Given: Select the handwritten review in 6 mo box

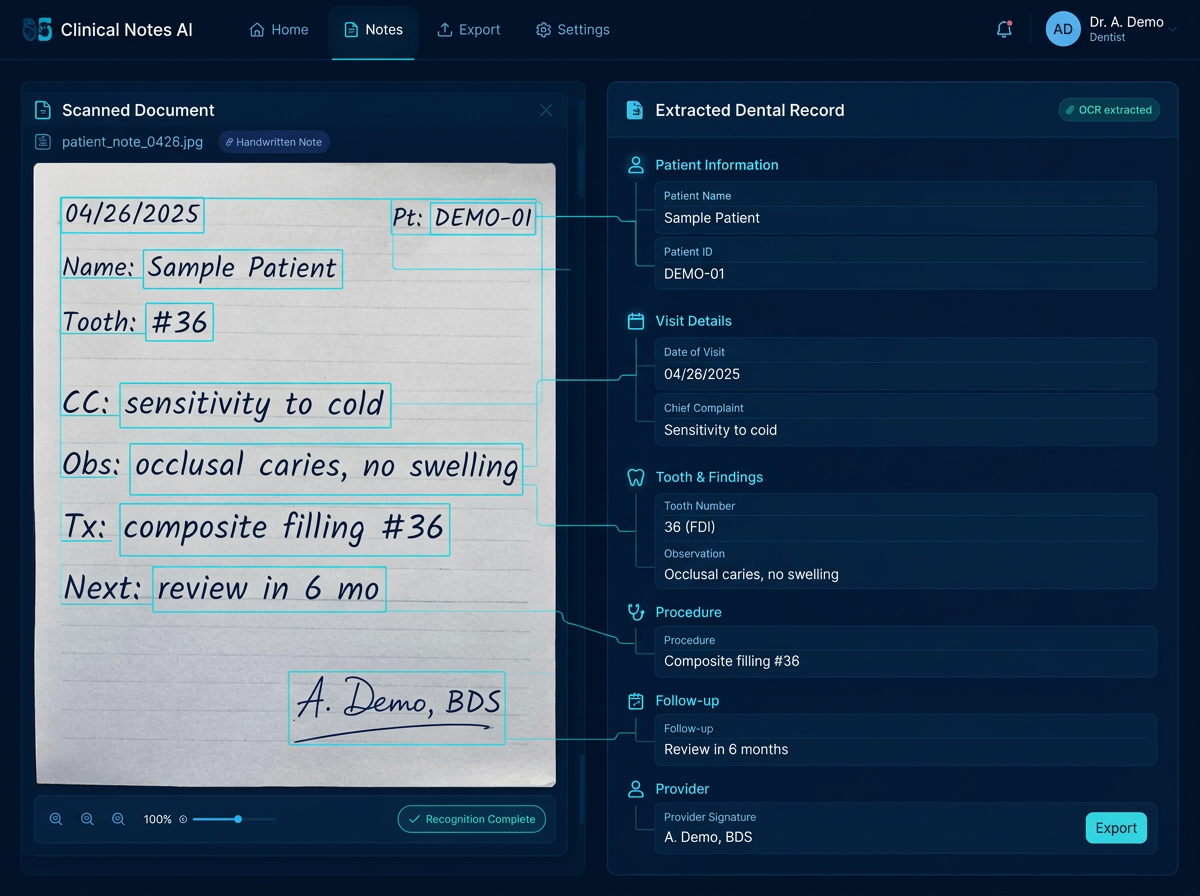Looking at the screenshot, I should (x=269, y=590).
